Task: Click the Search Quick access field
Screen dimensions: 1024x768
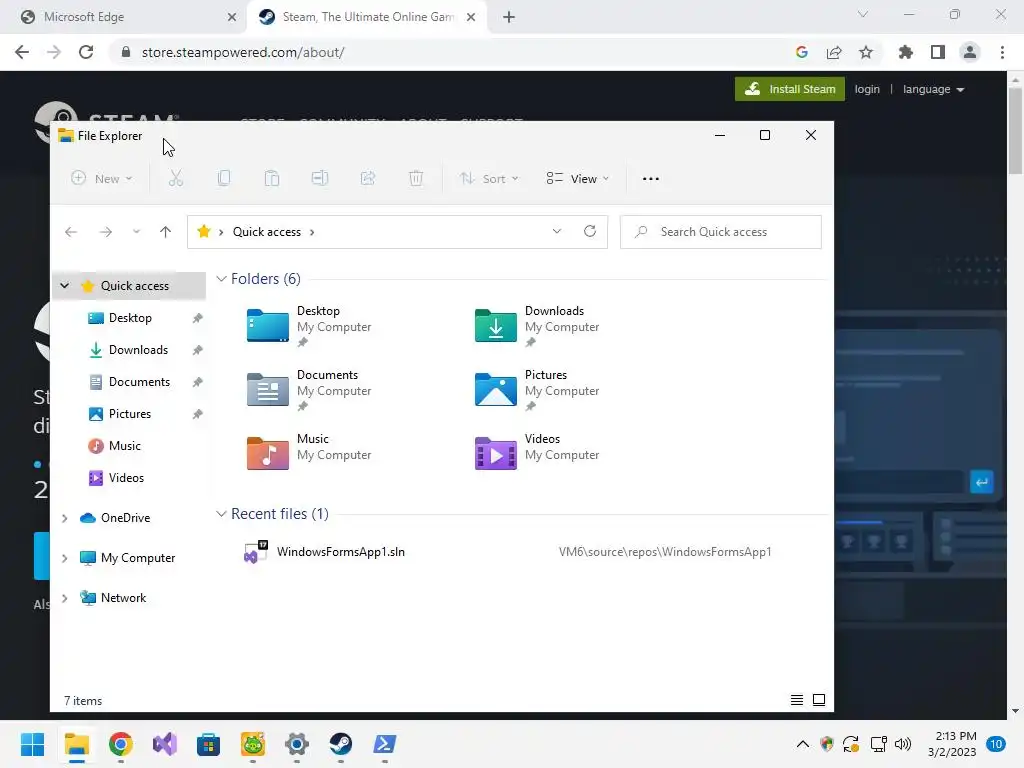Action: click(720, 232)
